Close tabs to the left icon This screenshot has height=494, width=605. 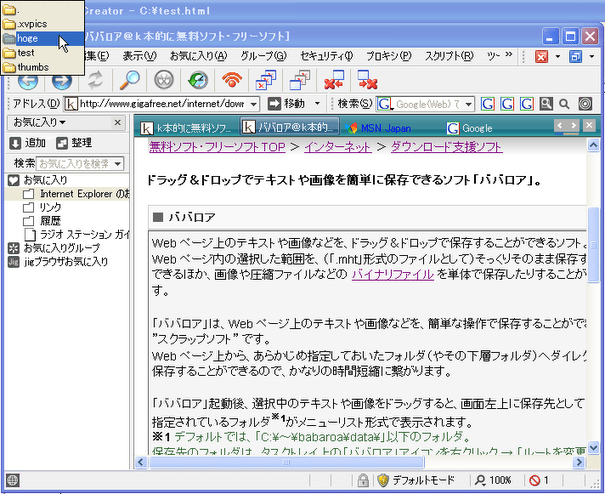[x=334, y=80]
